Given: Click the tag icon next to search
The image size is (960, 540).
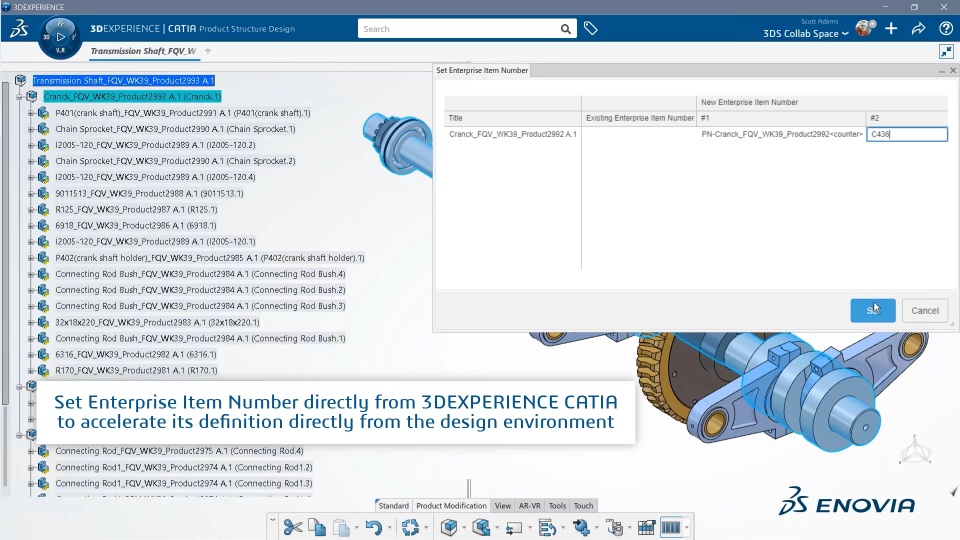Looking at the screenshot, I should pyautogui.click(x=590, y=28).
